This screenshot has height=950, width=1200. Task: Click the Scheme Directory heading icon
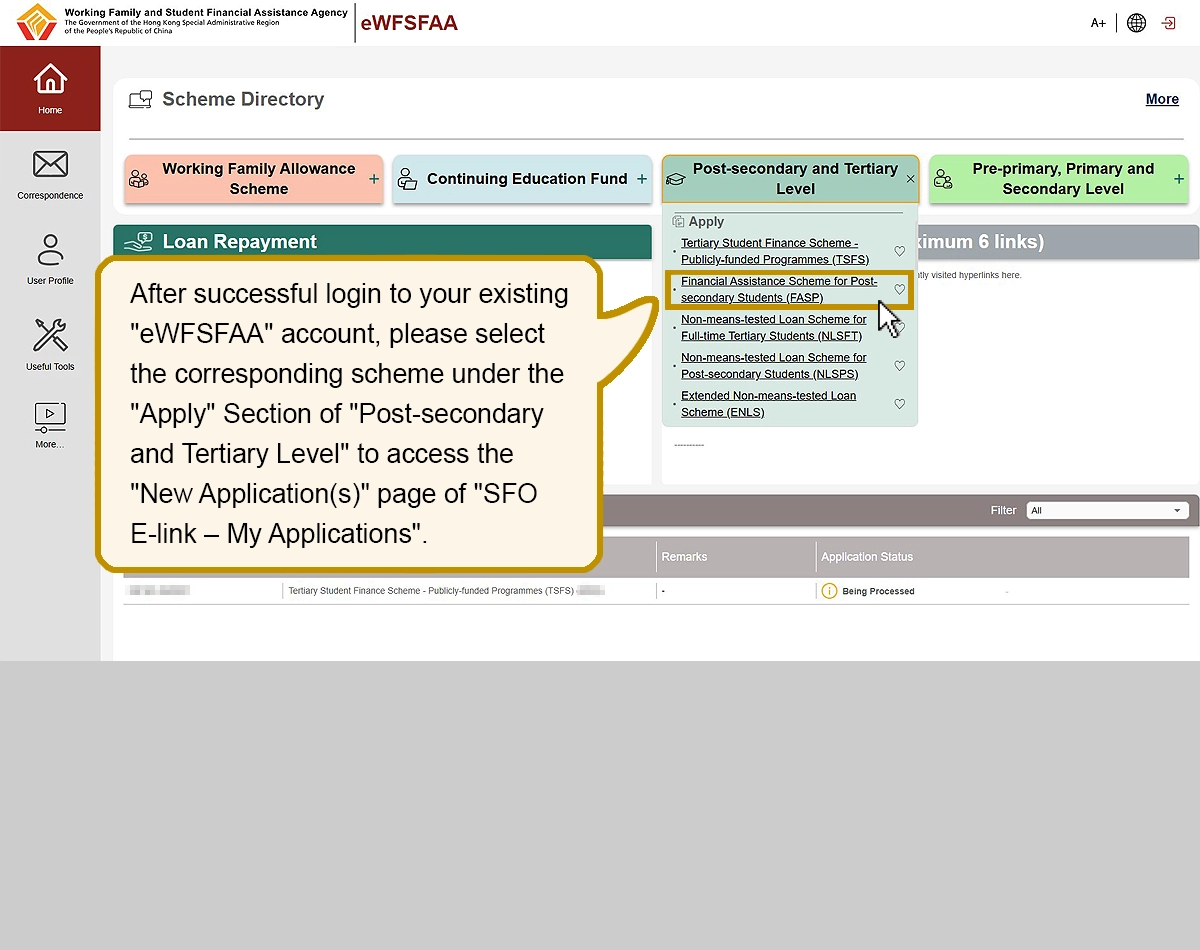point(140,99)
